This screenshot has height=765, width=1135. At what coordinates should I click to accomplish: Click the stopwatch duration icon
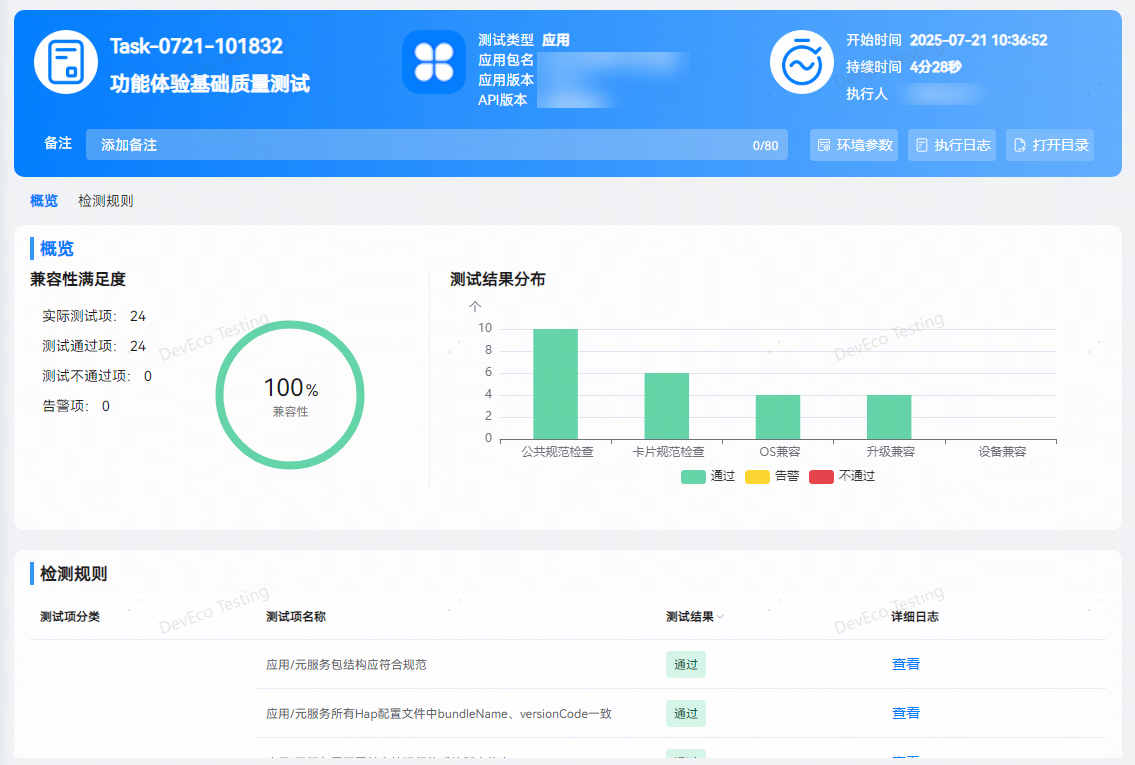(x=801, y=62)
